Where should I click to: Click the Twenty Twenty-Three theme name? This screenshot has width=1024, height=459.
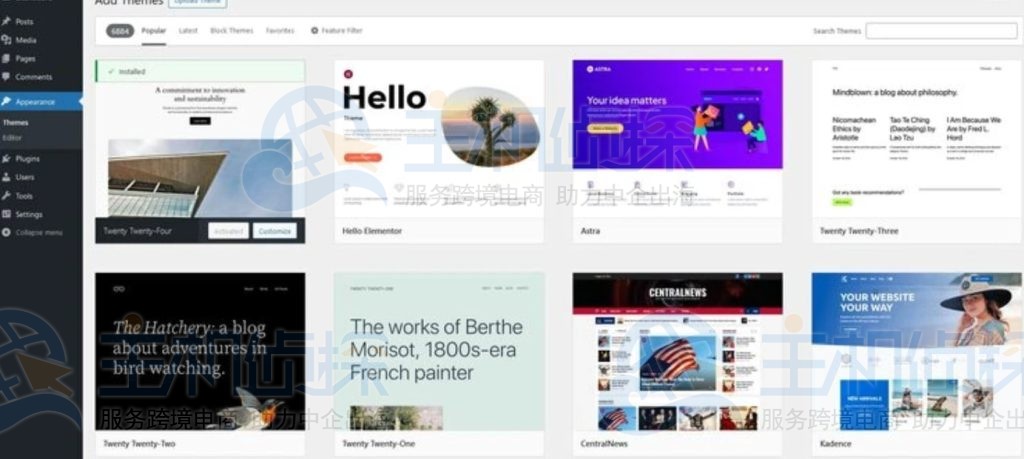pyautogui.click(x=859, y=231)
